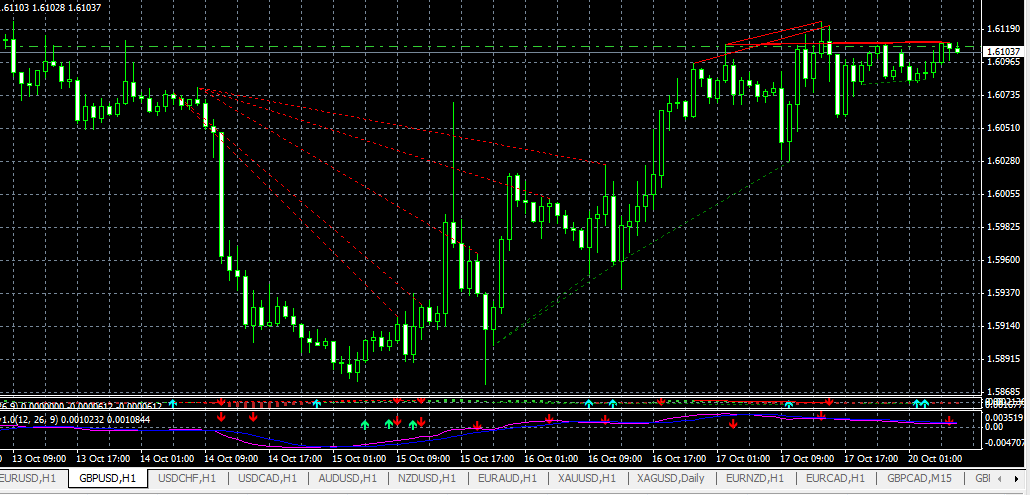The image size is (1030, 495).
Task: Click the 1.60055 price scale label
Action: [1003, 194]
